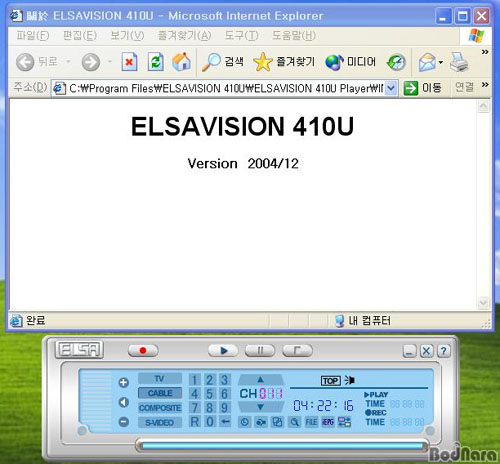
Task: Click the R recall key on keypad
Action: [x=195, y=422]
